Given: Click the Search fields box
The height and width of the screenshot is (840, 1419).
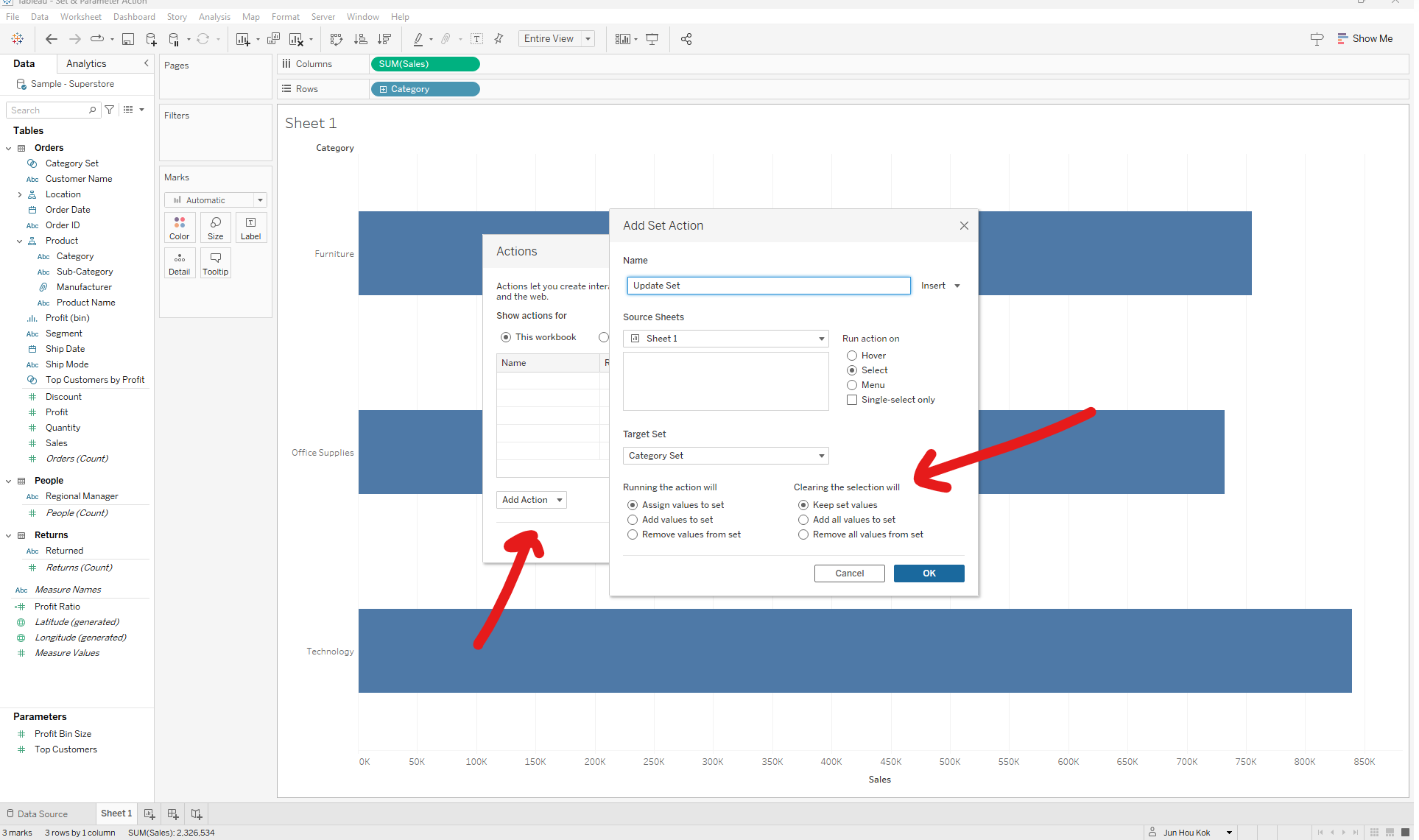Looking at the screenshot, I should [53, 110].
